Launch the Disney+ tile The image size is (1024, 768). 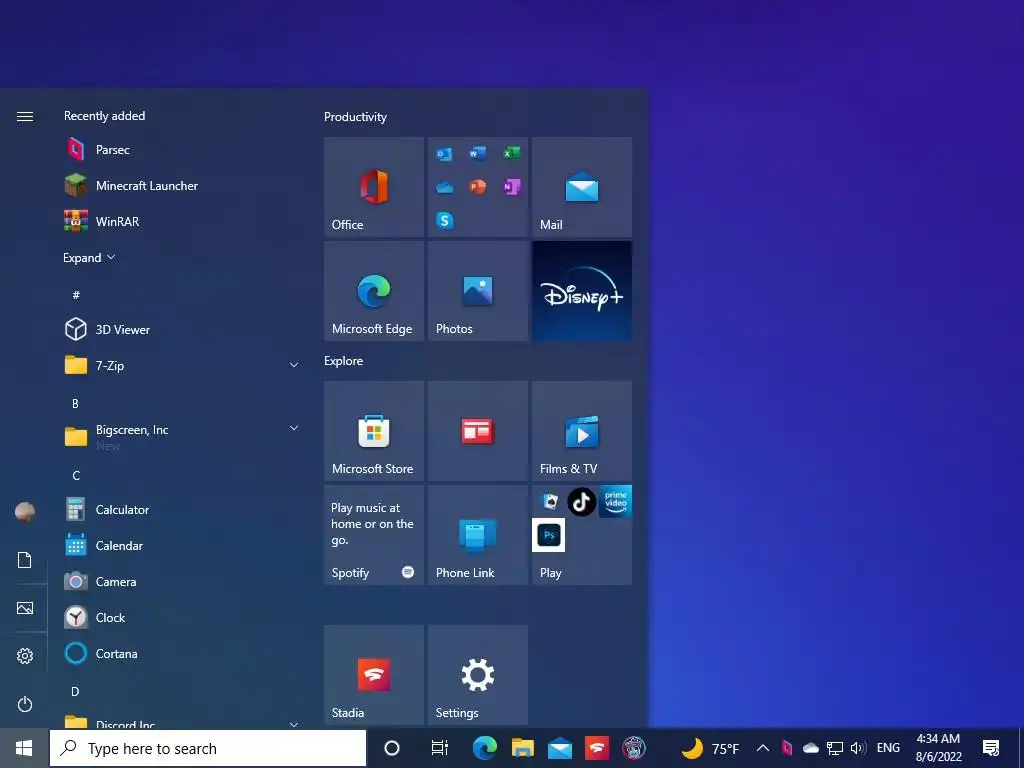582,291
